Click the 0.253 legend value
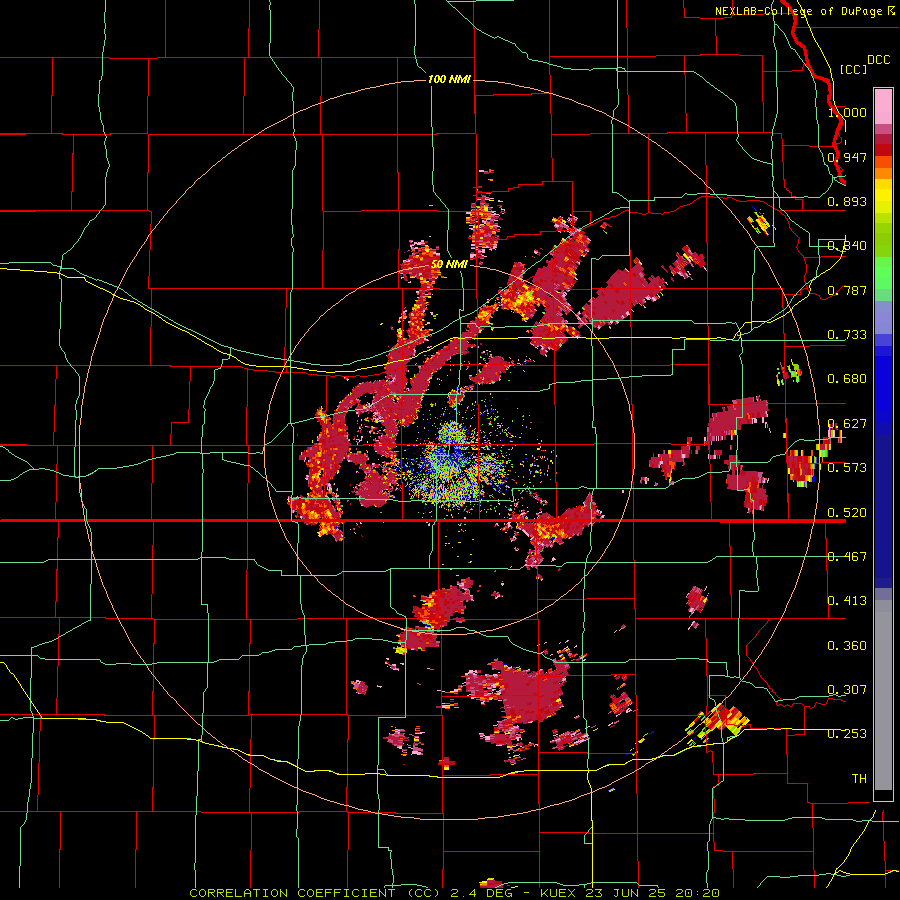 pyautogui.click(x=847, y=734)
